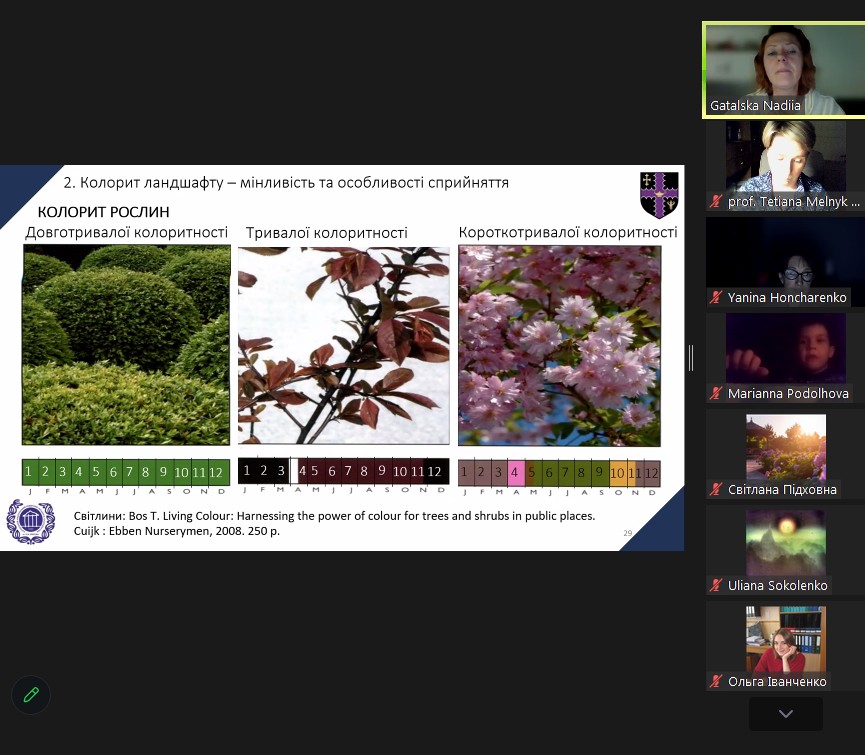Screen dimensions: 865x755
Task: Click the purple crest emblem on the slide
Action: point(658,195)
